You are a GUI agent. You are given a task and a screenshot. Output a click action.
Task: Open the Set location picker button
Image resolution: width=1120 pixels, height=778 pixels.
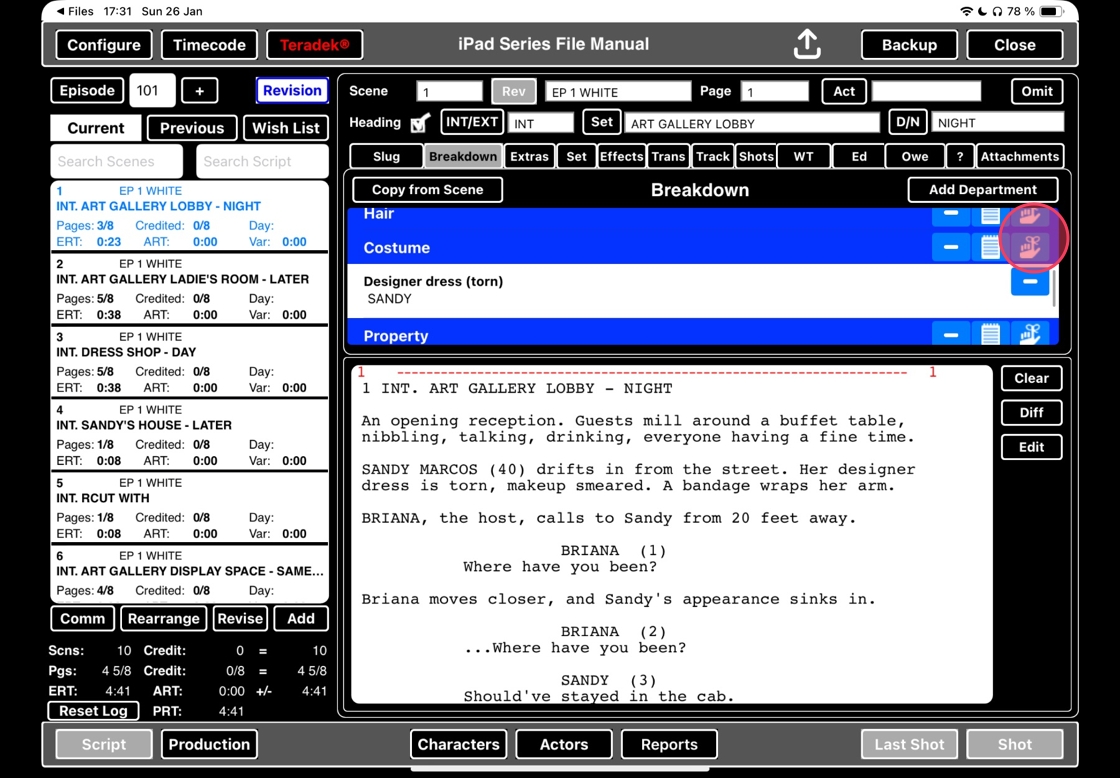(601, 122)
